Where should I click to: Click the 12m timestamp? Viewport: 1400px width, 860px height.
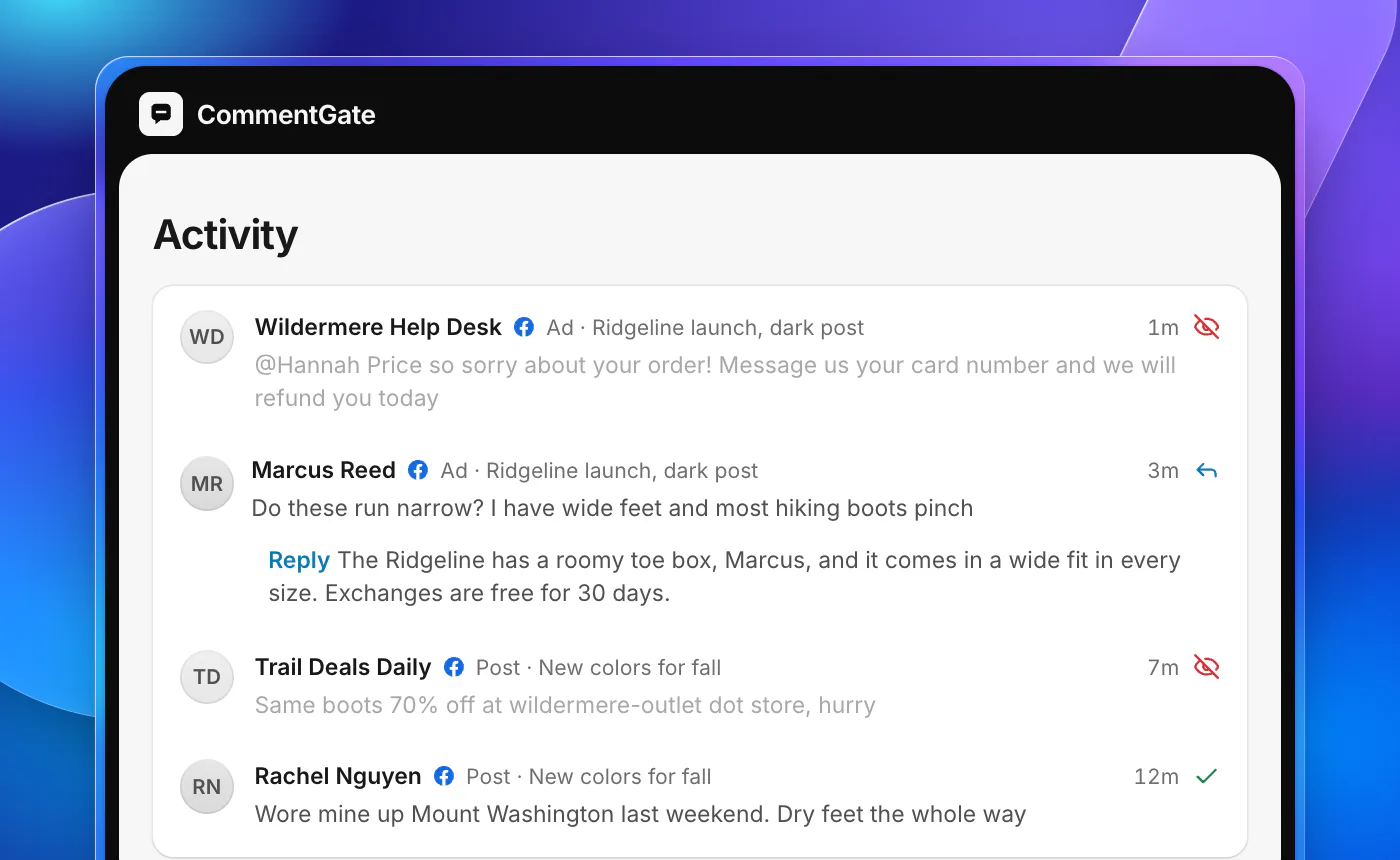point(1156,777)
